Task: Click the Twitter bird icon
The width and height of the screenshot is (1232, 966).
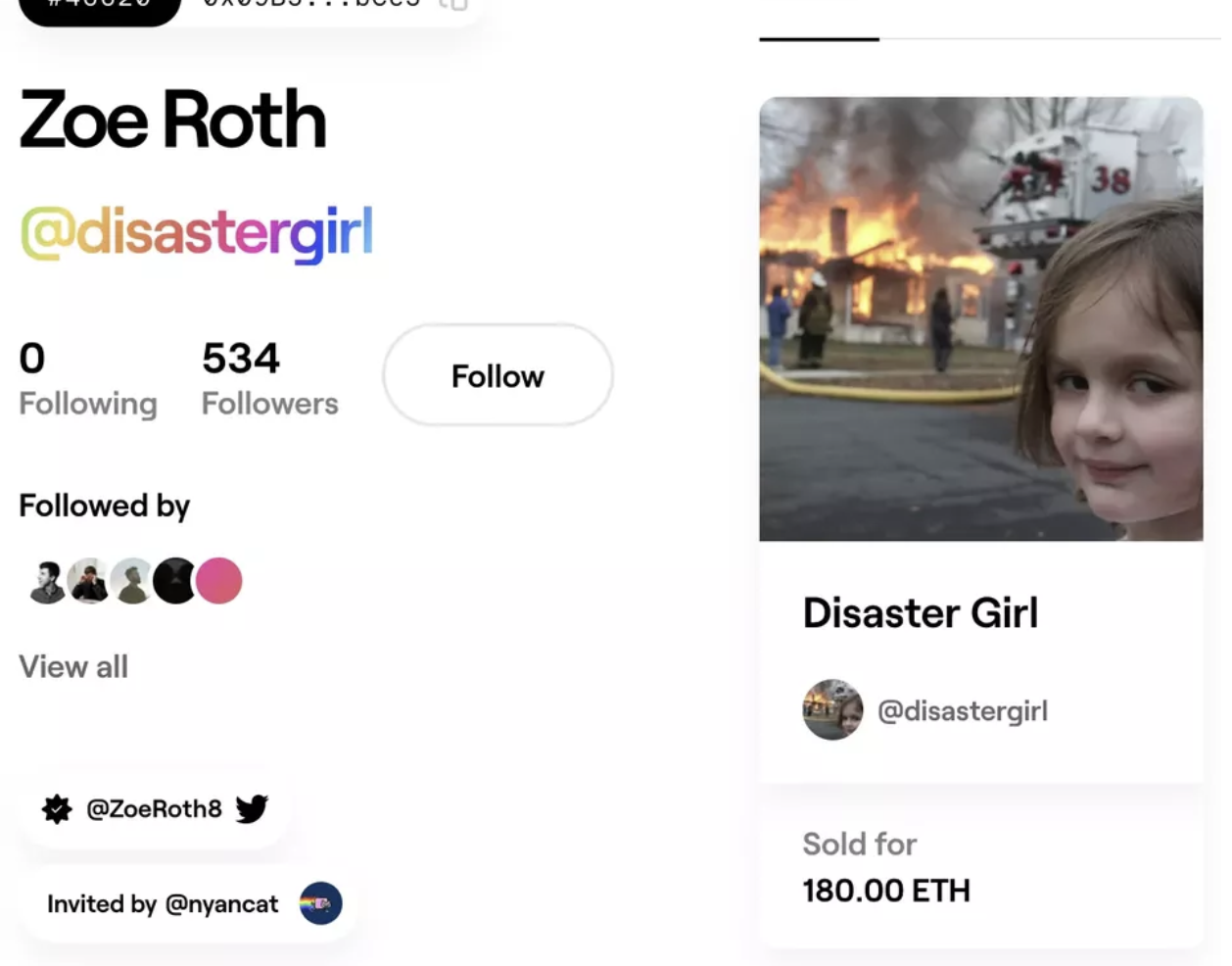Action: coord(252,808)
